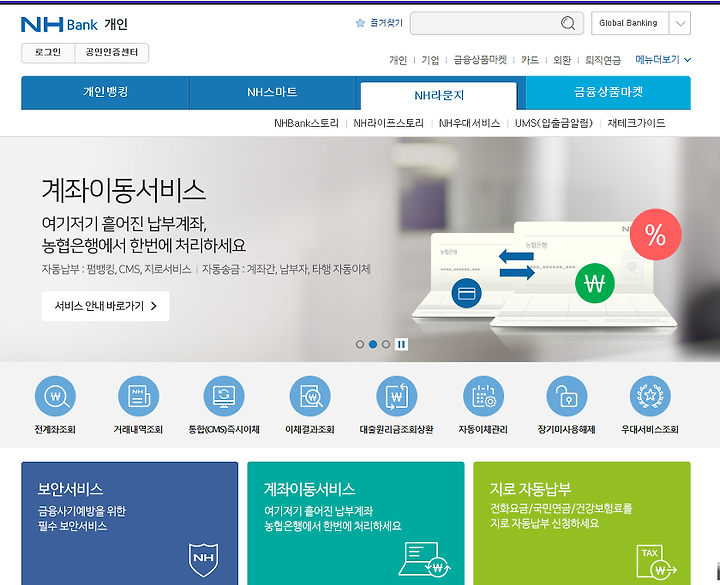Image resolution: width=720 pixels, height=585 pixels.
Task: Open 우대서비스조회 star badge icon
Action: (x=650, y=396)
